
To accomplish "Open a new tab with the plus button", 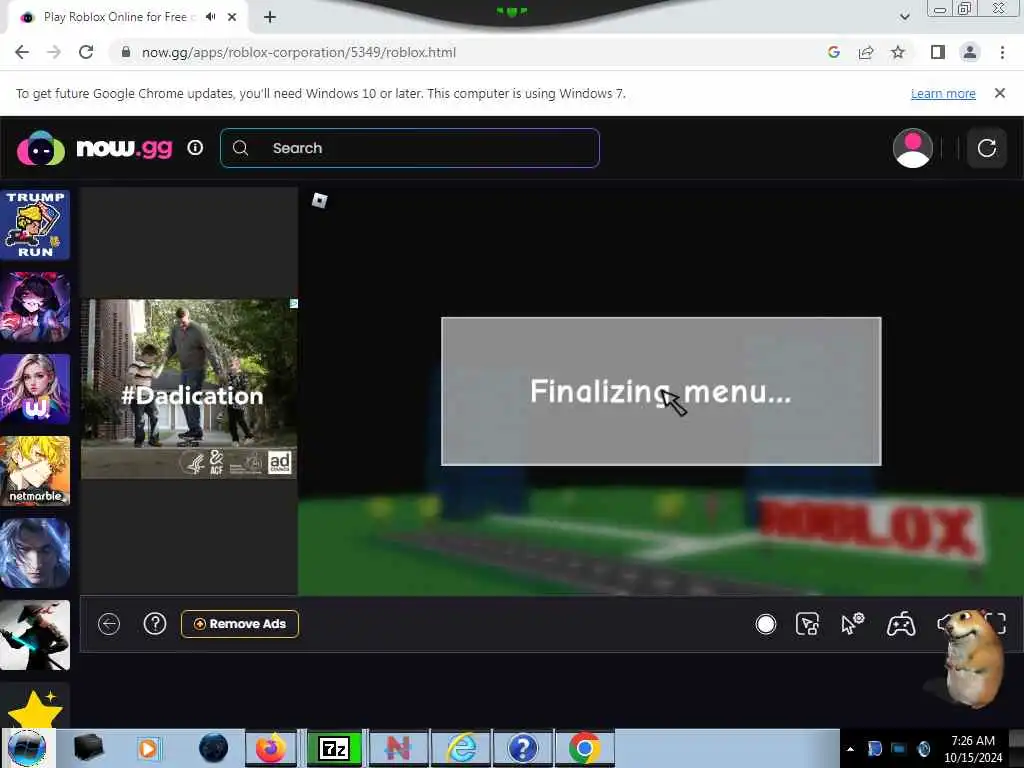I will [270, 17].
